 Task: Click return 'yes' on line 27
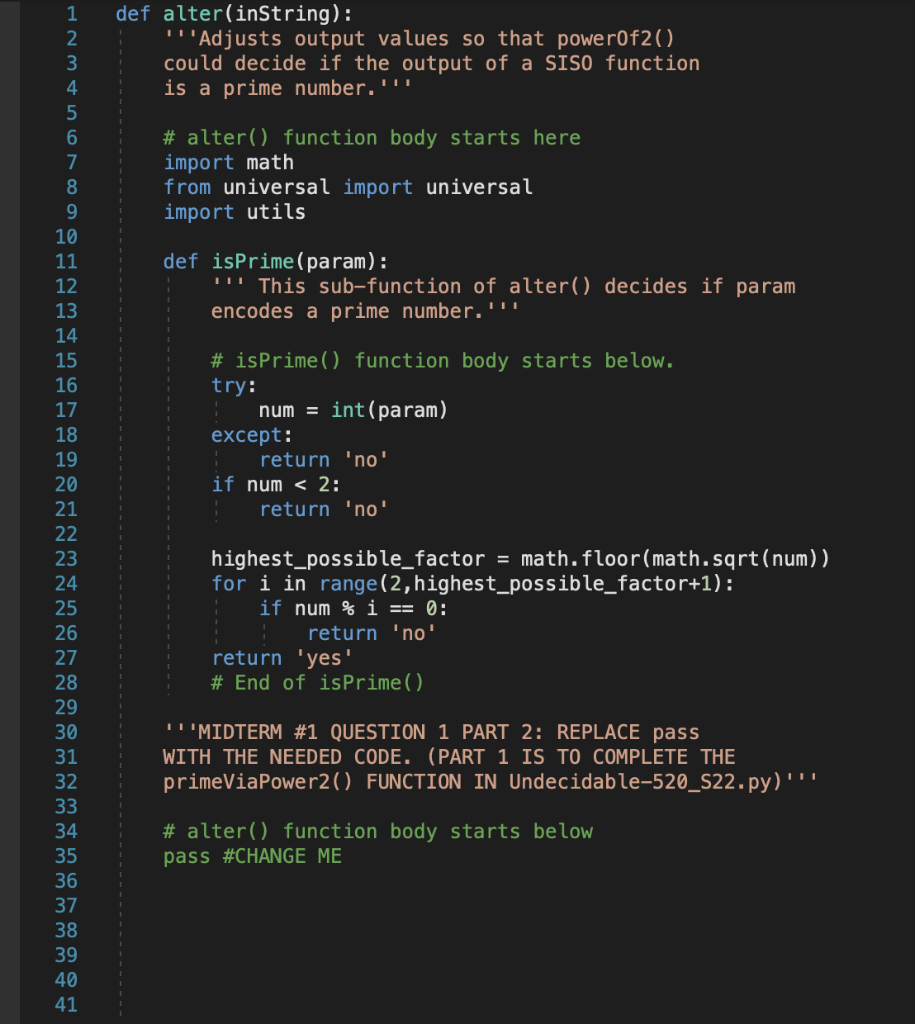(x=282, y=659)
